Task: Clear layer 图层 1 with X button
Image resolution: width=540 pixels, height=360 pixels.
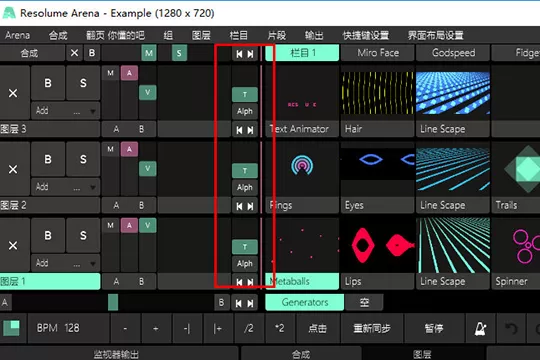Action: (x=13, y=245)
